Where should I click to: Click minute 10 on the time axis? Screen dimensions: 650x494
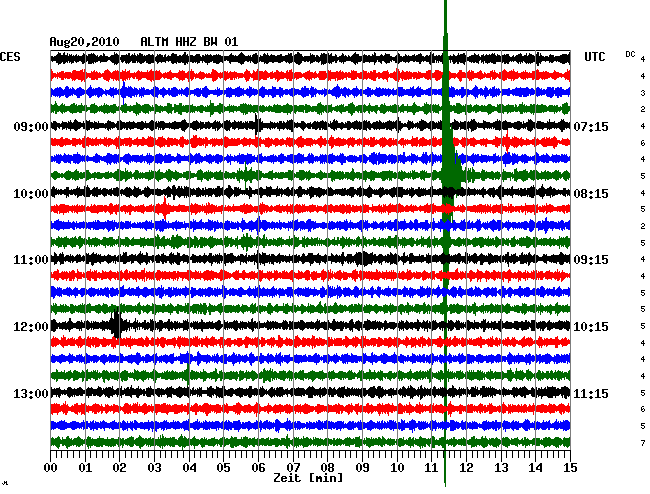pos(397,468)
